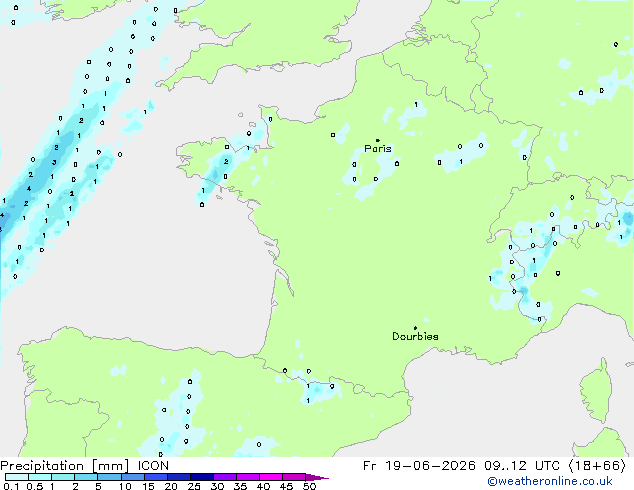
Task: Select the Dourbies location dot marker
Action: coord(415,328)
